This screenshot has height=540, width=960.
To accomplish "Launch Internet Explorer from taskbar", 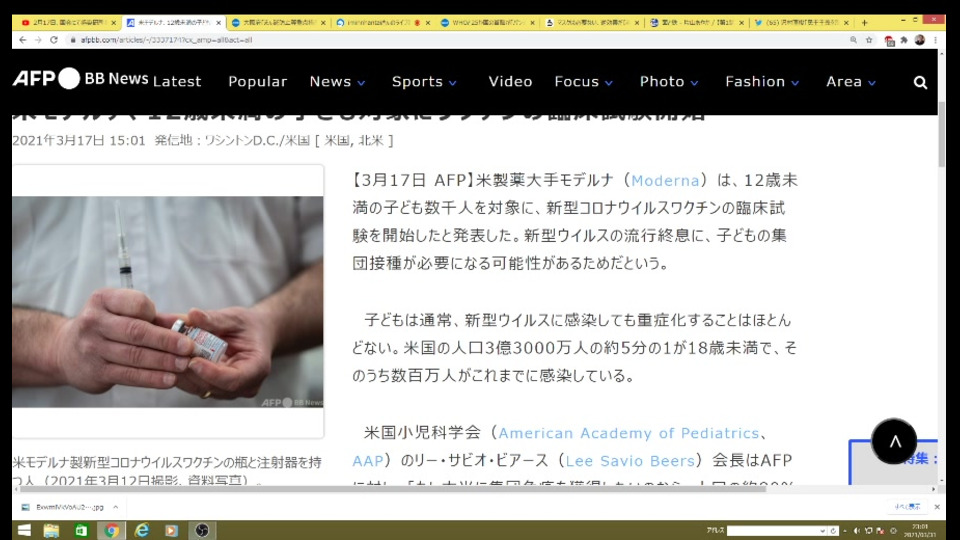I will click(x=141, y=530).
